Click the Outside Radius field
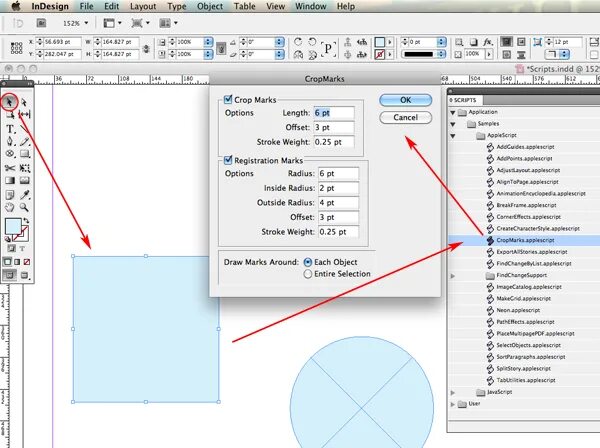 click(338, 202)
